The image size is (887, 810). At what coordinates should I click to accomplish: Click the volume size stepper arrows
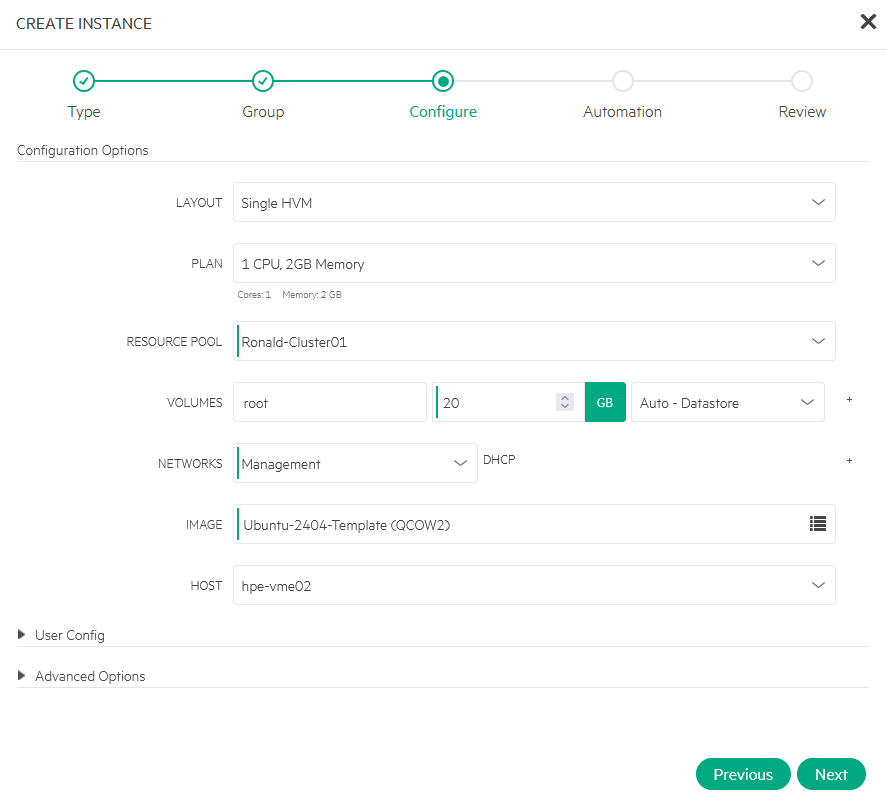coord(565,402)
